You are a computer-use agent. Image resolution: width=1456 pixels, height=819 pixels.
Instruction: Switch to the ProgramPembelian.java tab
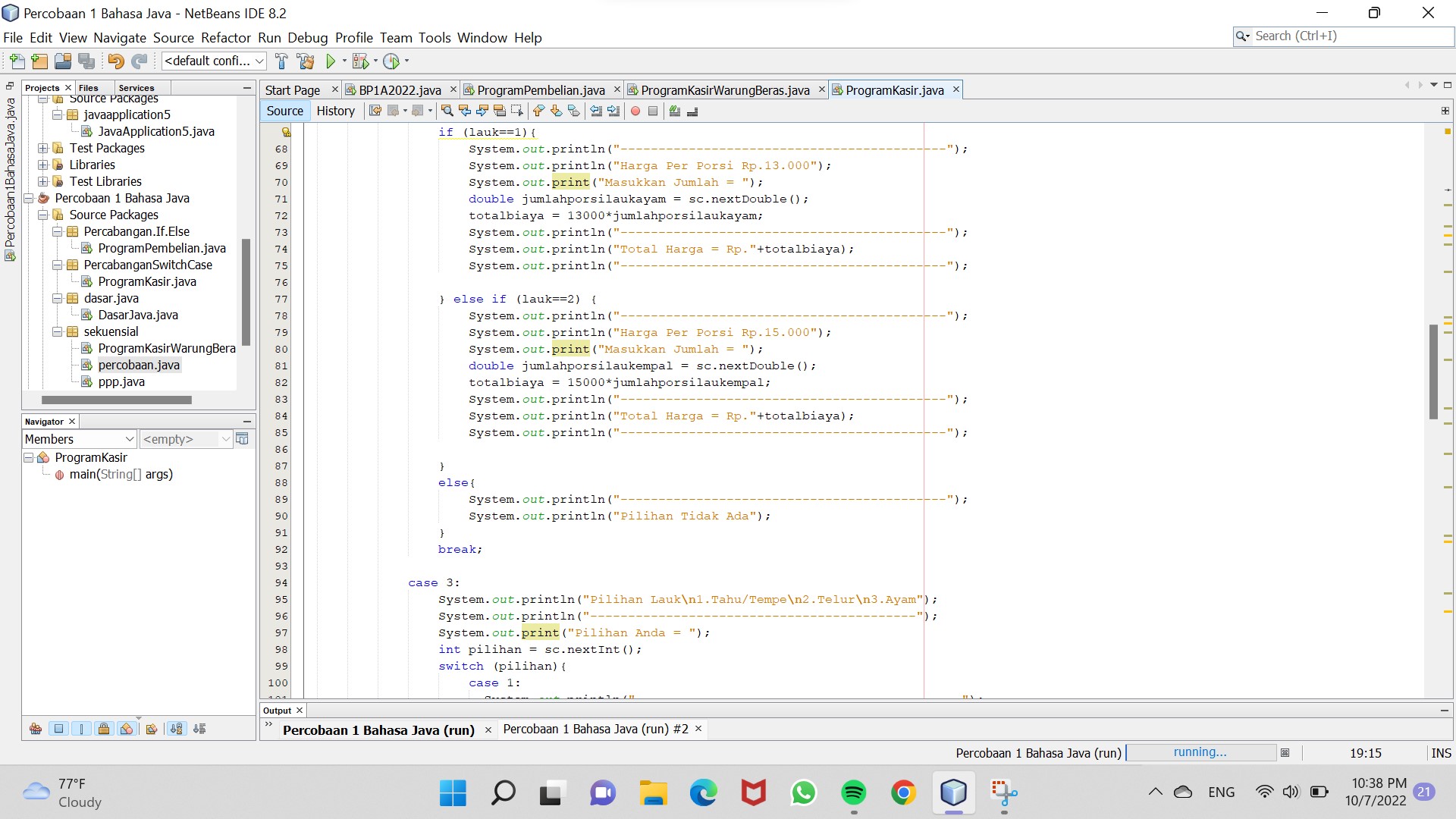tap(541, 90)
